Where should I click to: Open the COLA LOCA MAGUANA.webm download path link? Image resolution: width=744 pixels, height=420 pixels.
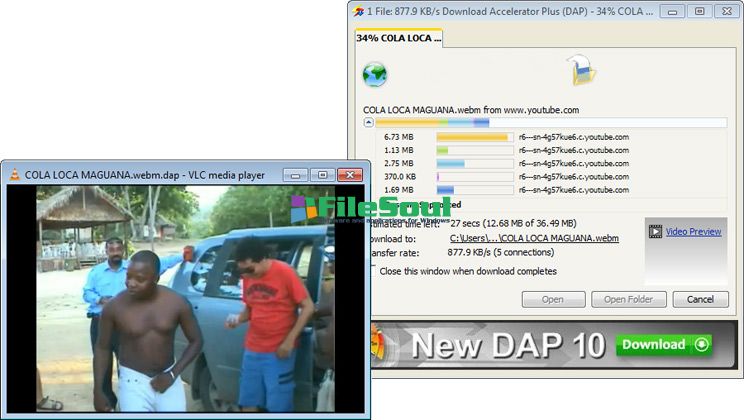pyautogui.click(x=534, y=238)
